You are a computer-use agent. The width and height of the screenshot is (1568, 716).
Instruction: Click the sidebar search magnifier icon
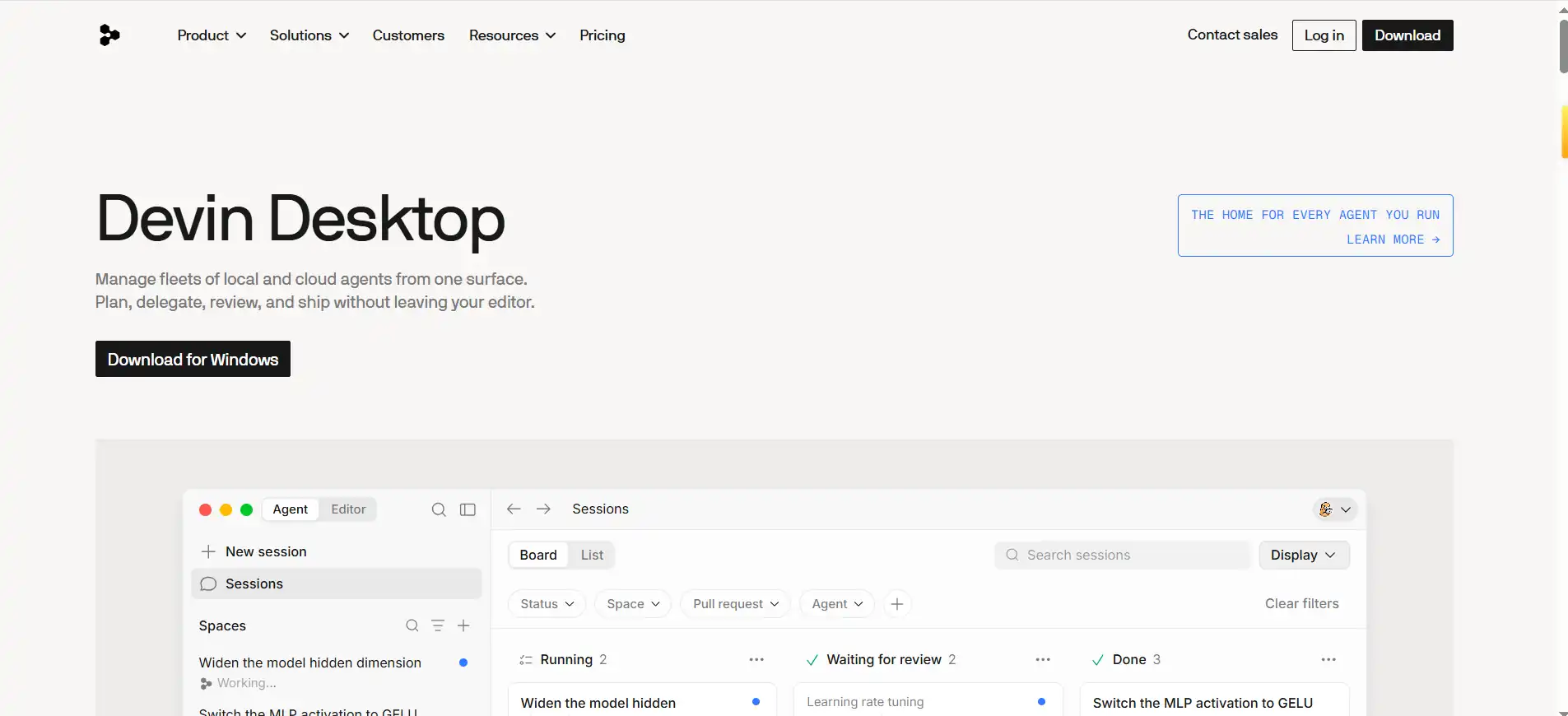coord(439,509)
